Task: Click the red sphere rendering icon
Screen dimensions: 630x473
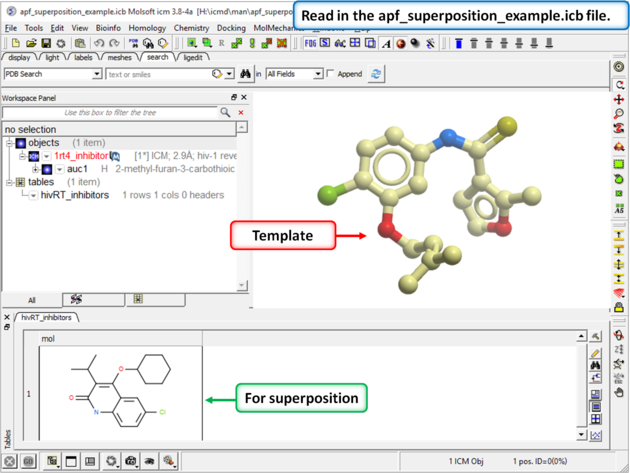Action: tap(400, 44)
